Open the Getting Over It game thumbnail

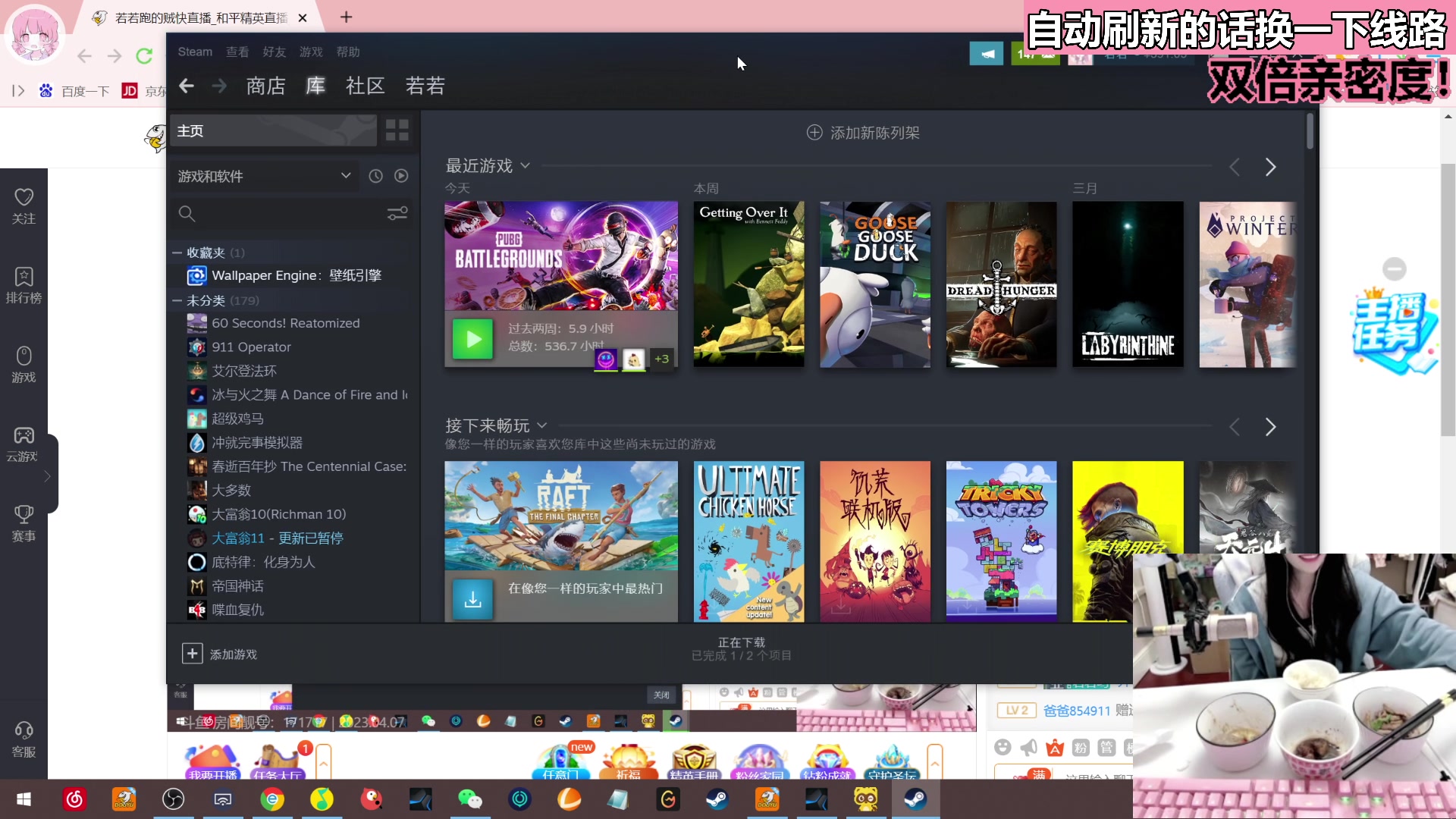pos(748,284)
